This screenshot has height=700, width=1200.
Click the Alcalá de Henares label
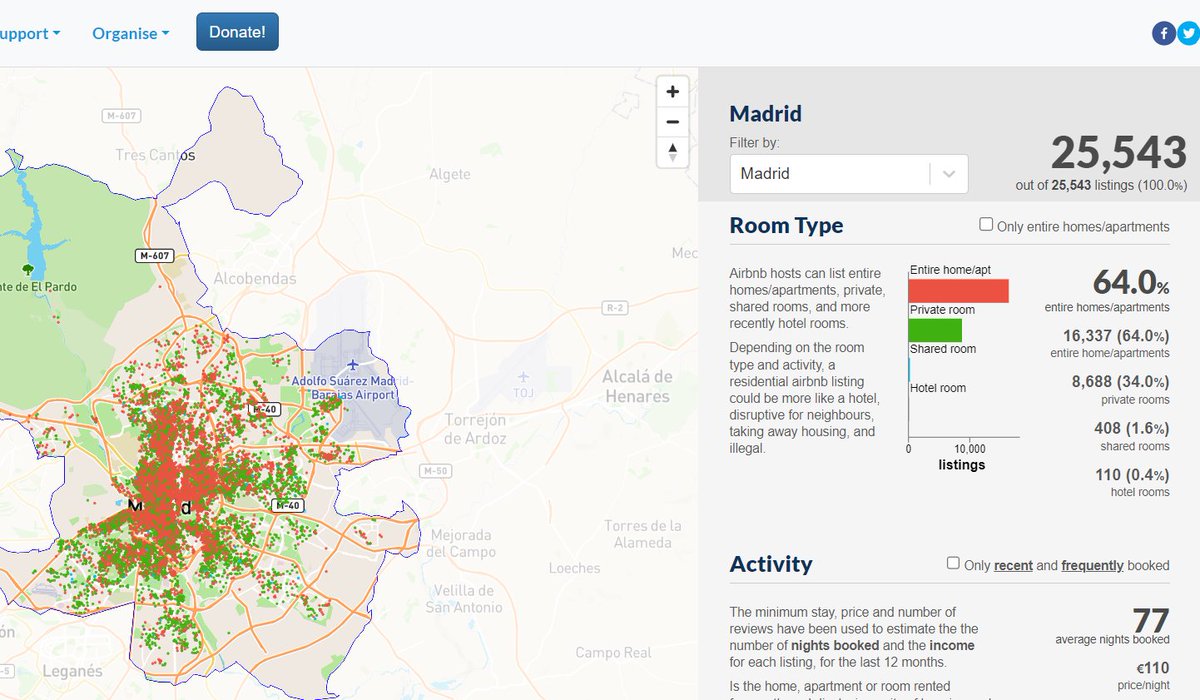637,386
